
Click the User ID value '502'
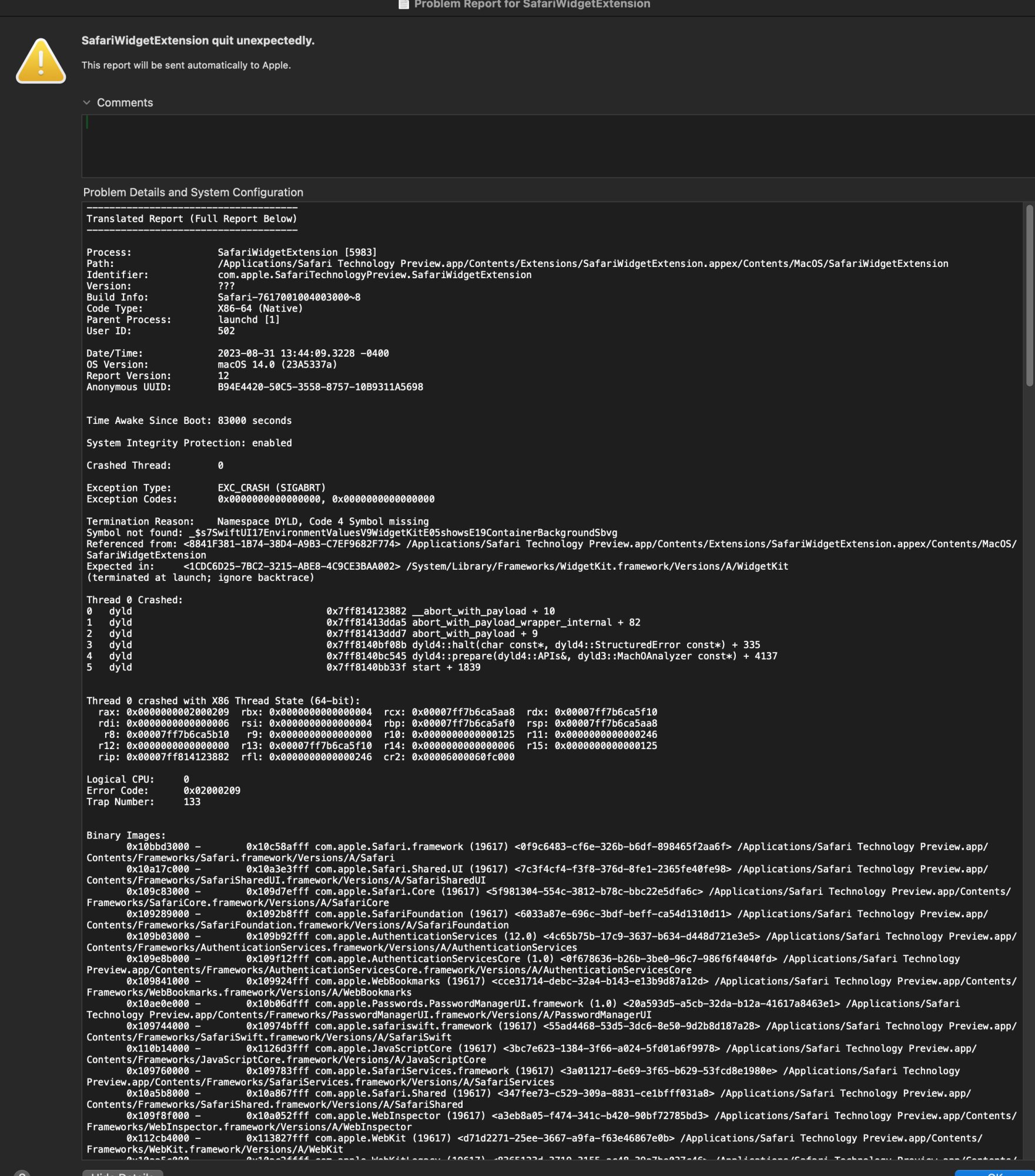[226, 330]
